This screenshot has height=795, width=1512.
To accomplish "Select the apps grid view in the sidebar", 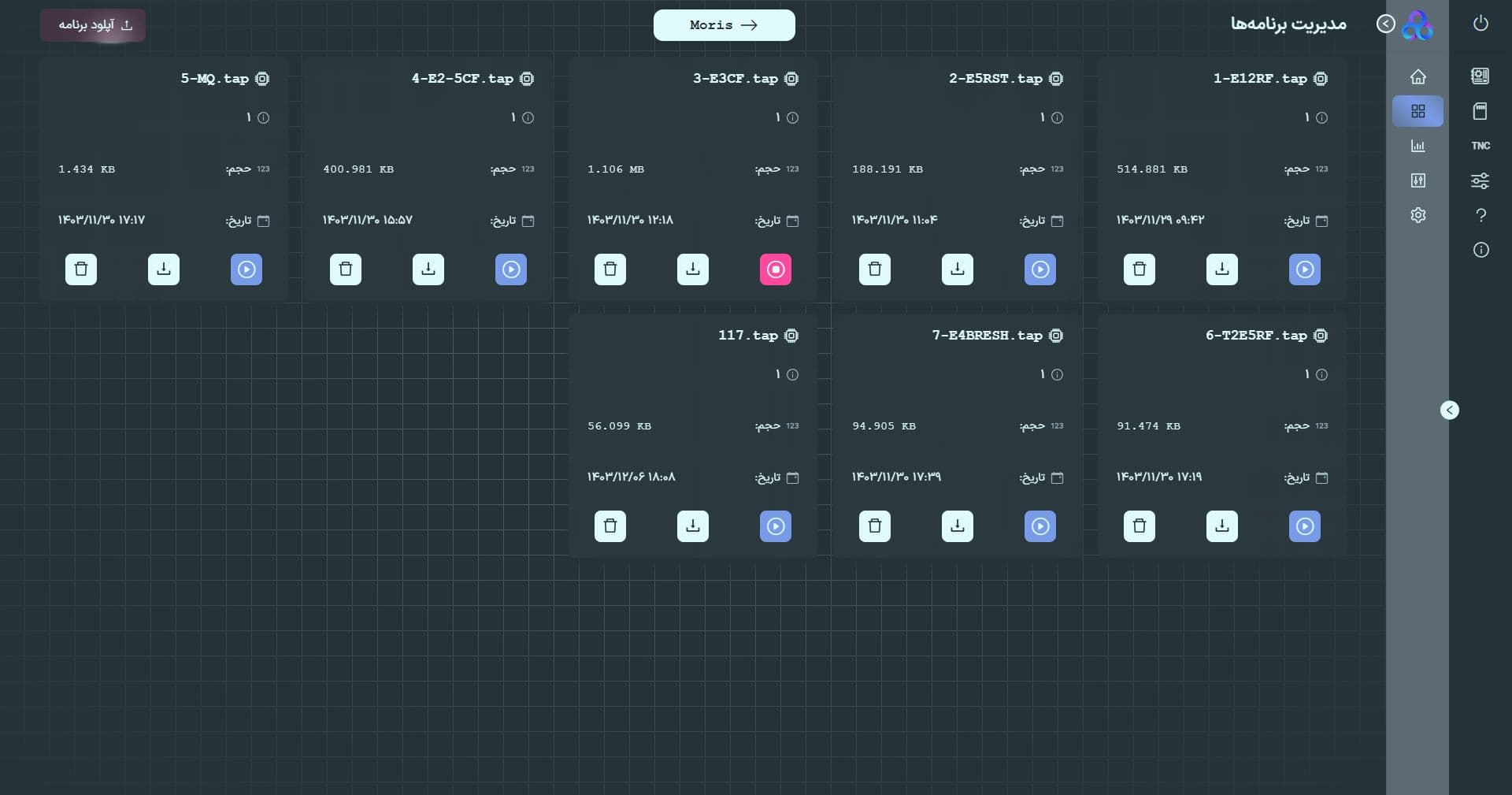I will coord(1417,111).
